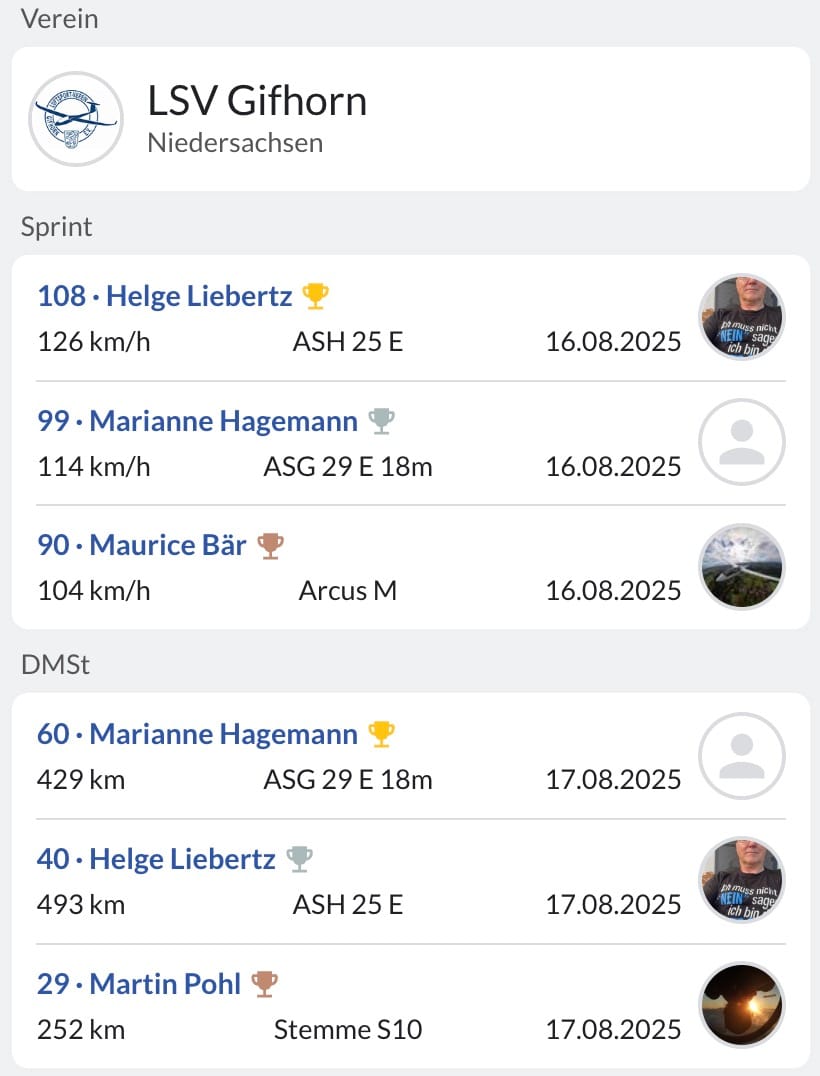820x1076 pixels.
Task: Click bronze trophy beside Martin Pohl
Action: click(265, 983)
